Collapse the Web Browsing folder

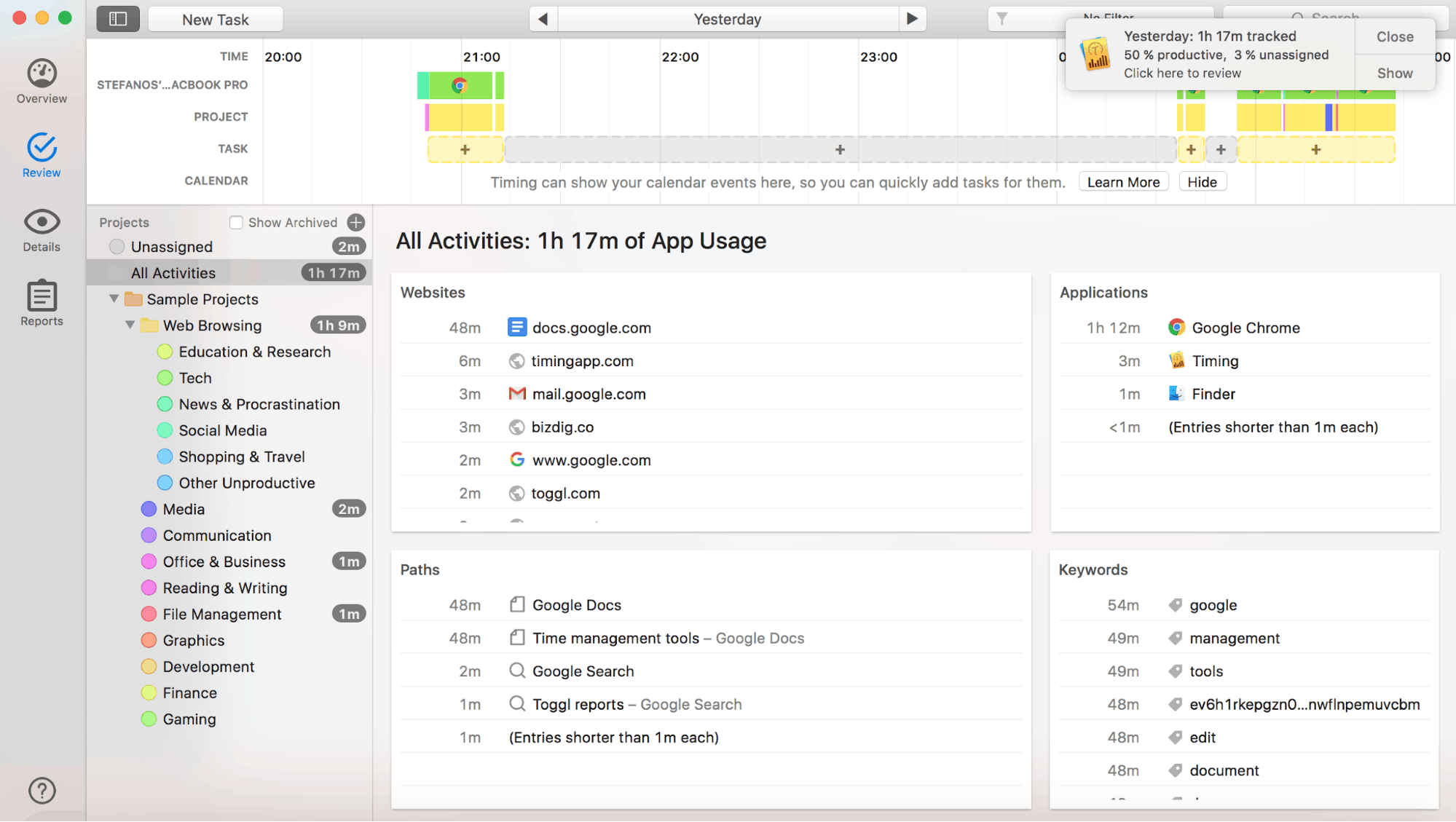[x=130, y=325]
